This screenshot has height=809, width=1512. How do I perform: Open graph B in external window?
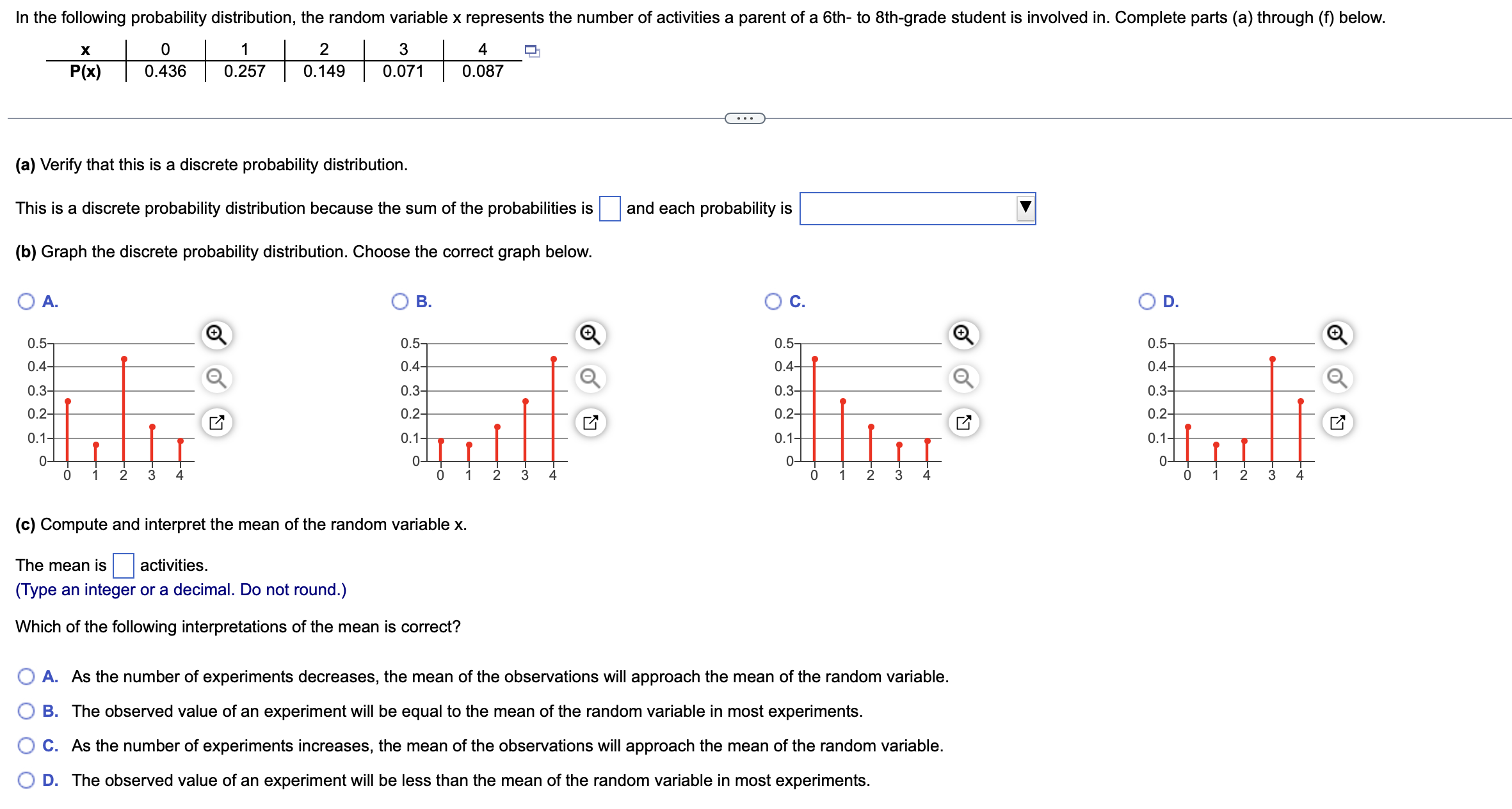point(591,421)
